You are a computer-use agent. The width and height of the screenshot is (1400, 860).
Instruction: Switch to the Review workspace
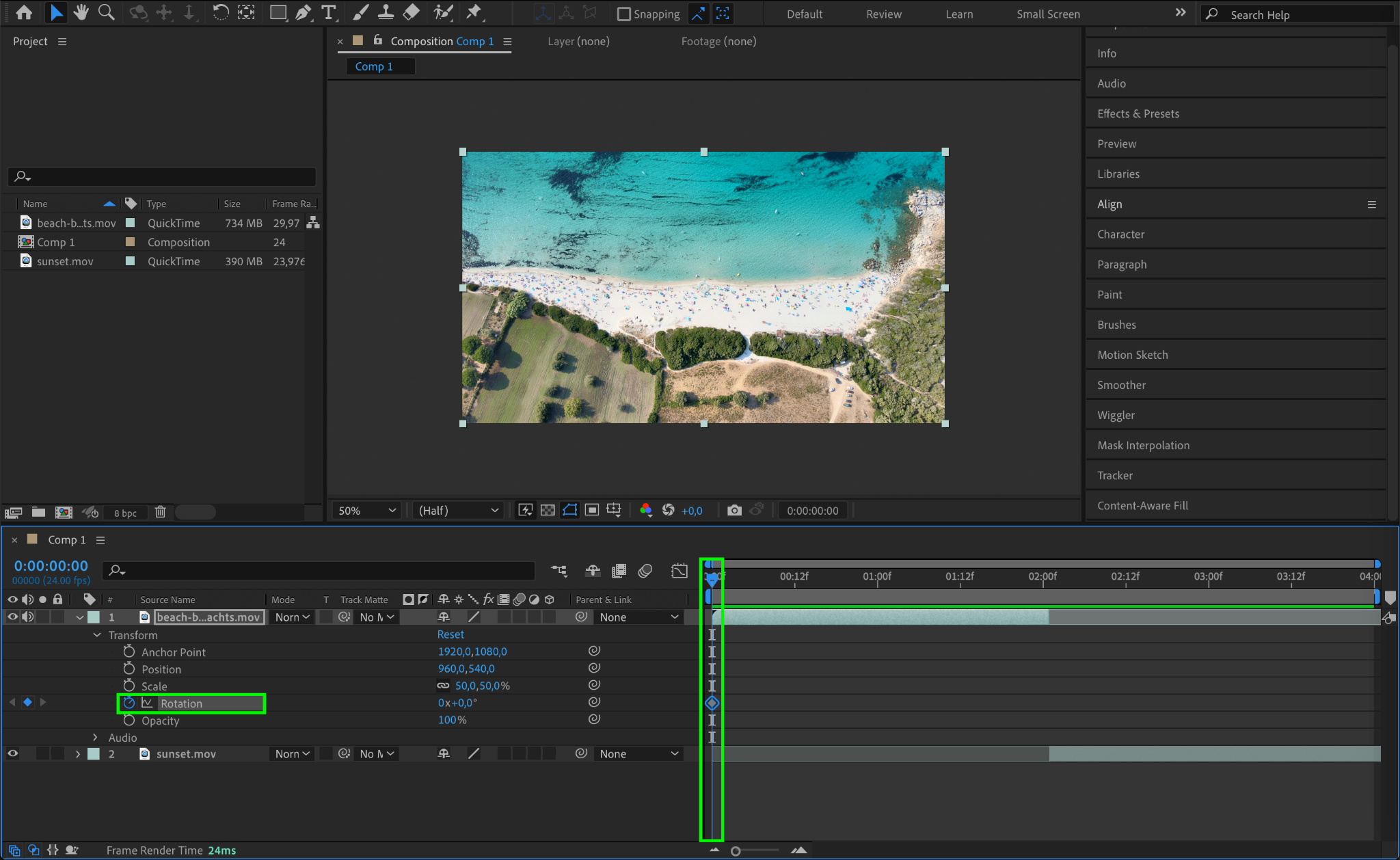coord(883,14)
